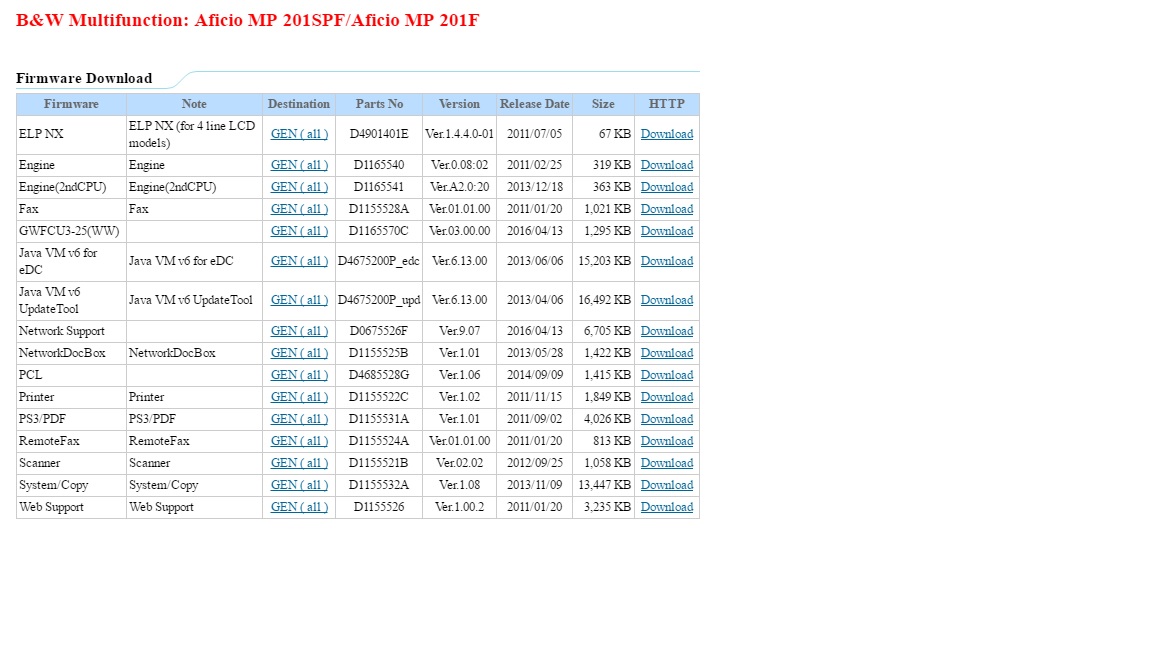Open GEN ( all ) in the Printer row
This screenshot has height=648, width=1152.
click(x=299, y=397)
